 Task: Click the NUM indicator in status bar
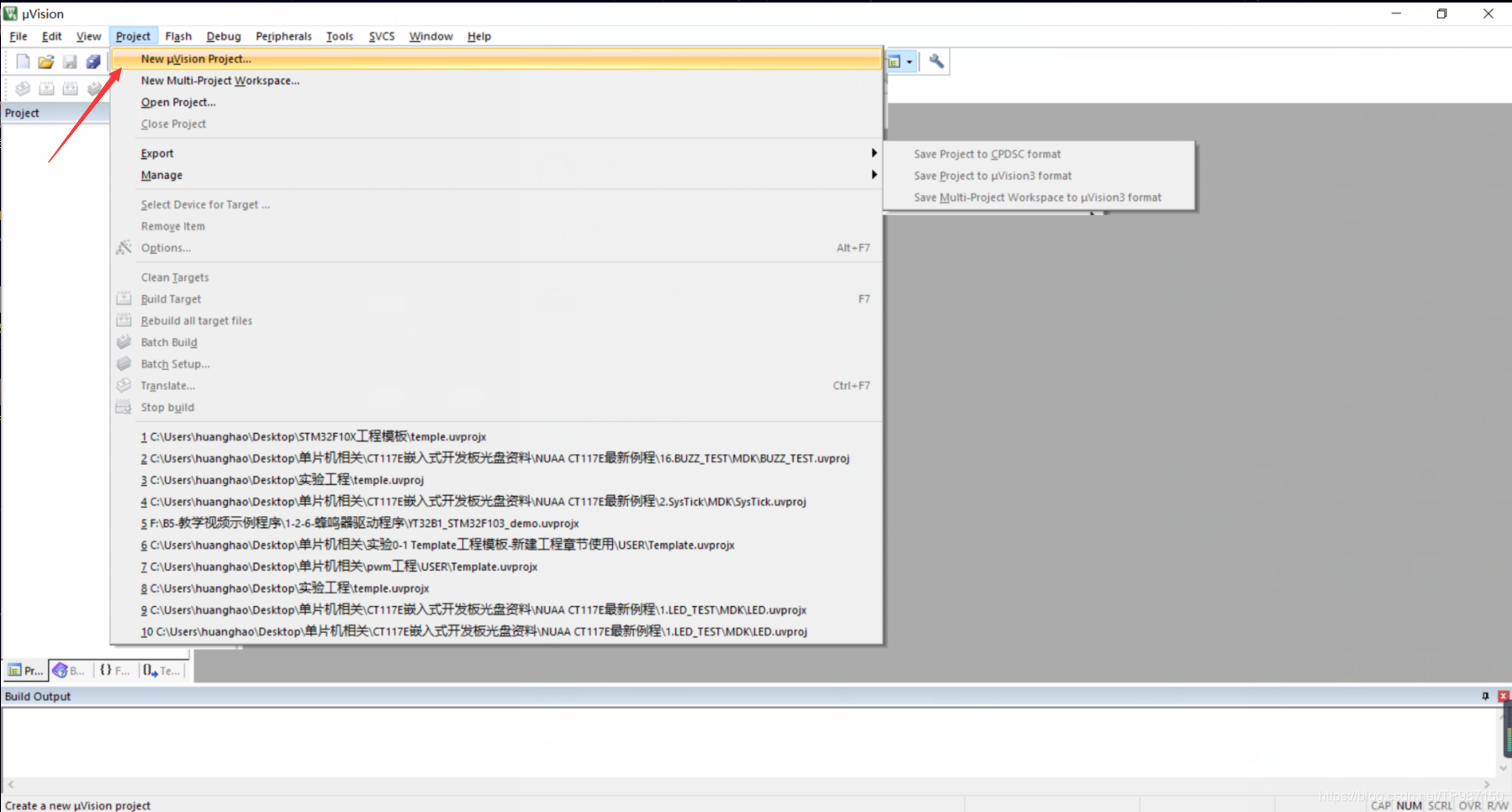[1409, 805]
